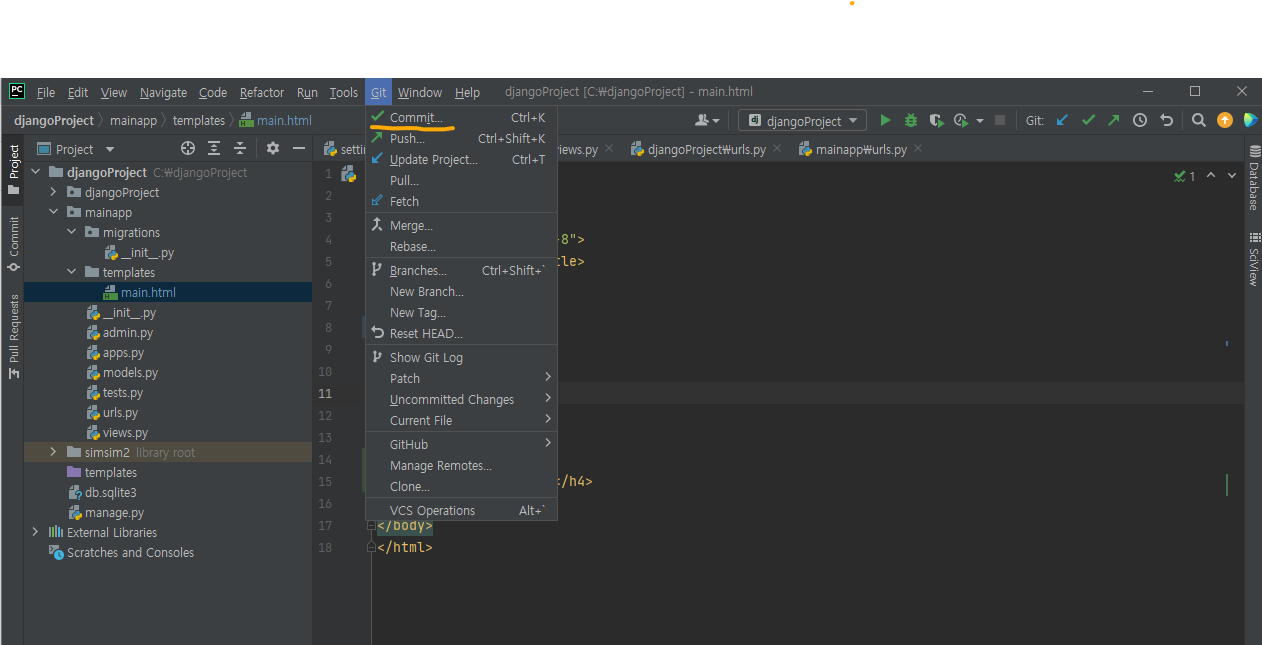Choose New Branch... from the Git menu

coord(461,291)
